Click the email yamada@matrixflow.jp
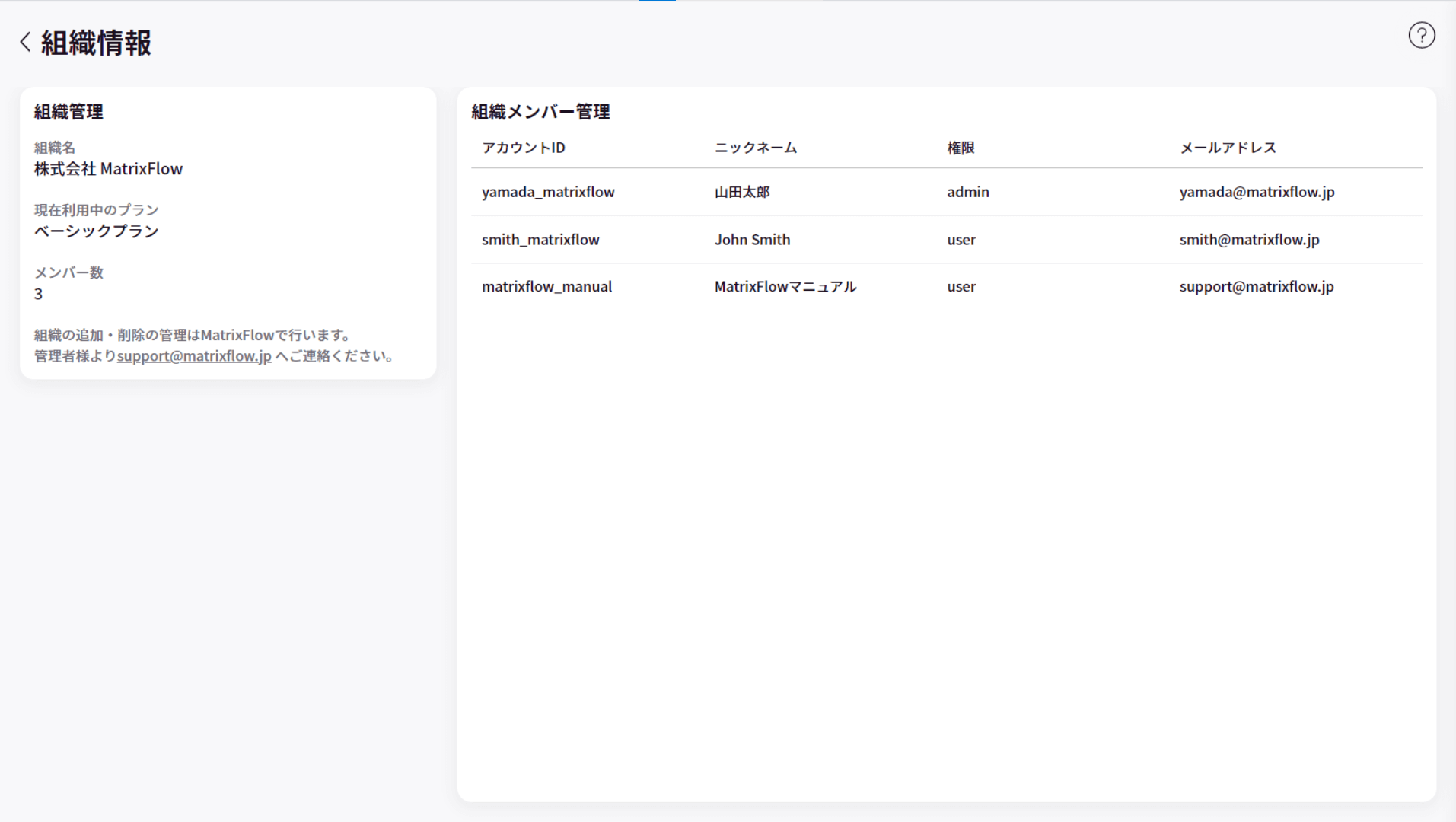The width and height of the screenshot is (1456, 822). [x=1257, y=192]
